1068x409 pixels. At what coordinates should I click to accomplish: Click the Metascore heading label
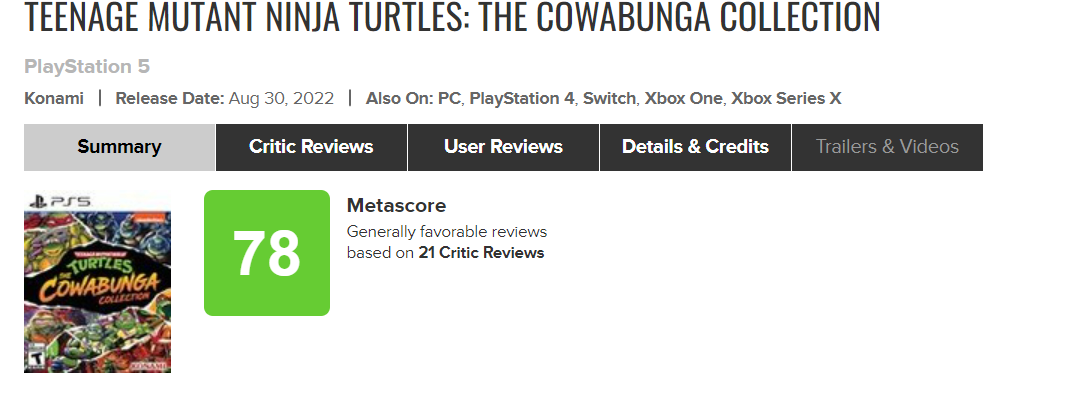point(396,205)
